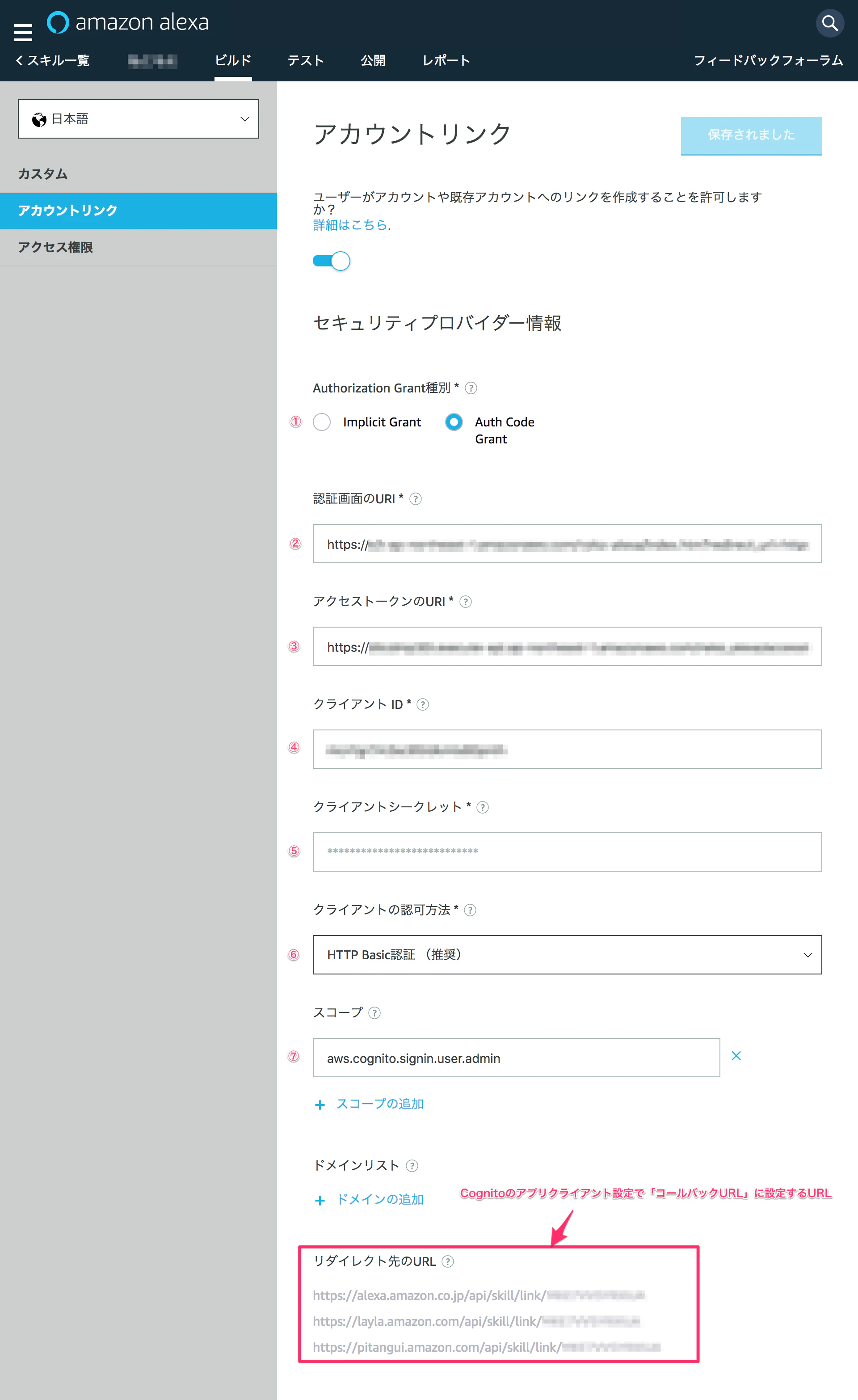Open the hamburger menu icon
The width and height of the screenshot is (858, 1400).
23,32
